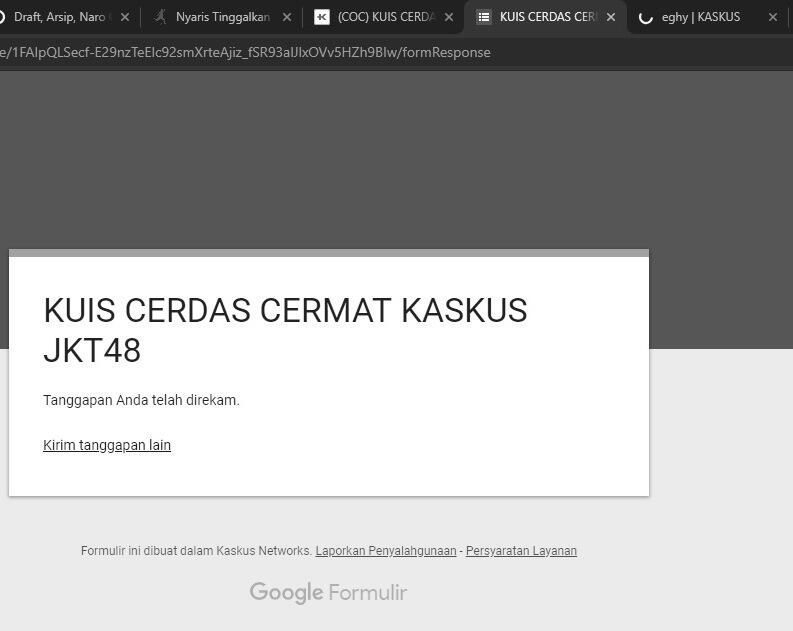Close the Nyaris Tinggalkan tab
This screenshot has height=631, width=793.
(x=287, y=17)
